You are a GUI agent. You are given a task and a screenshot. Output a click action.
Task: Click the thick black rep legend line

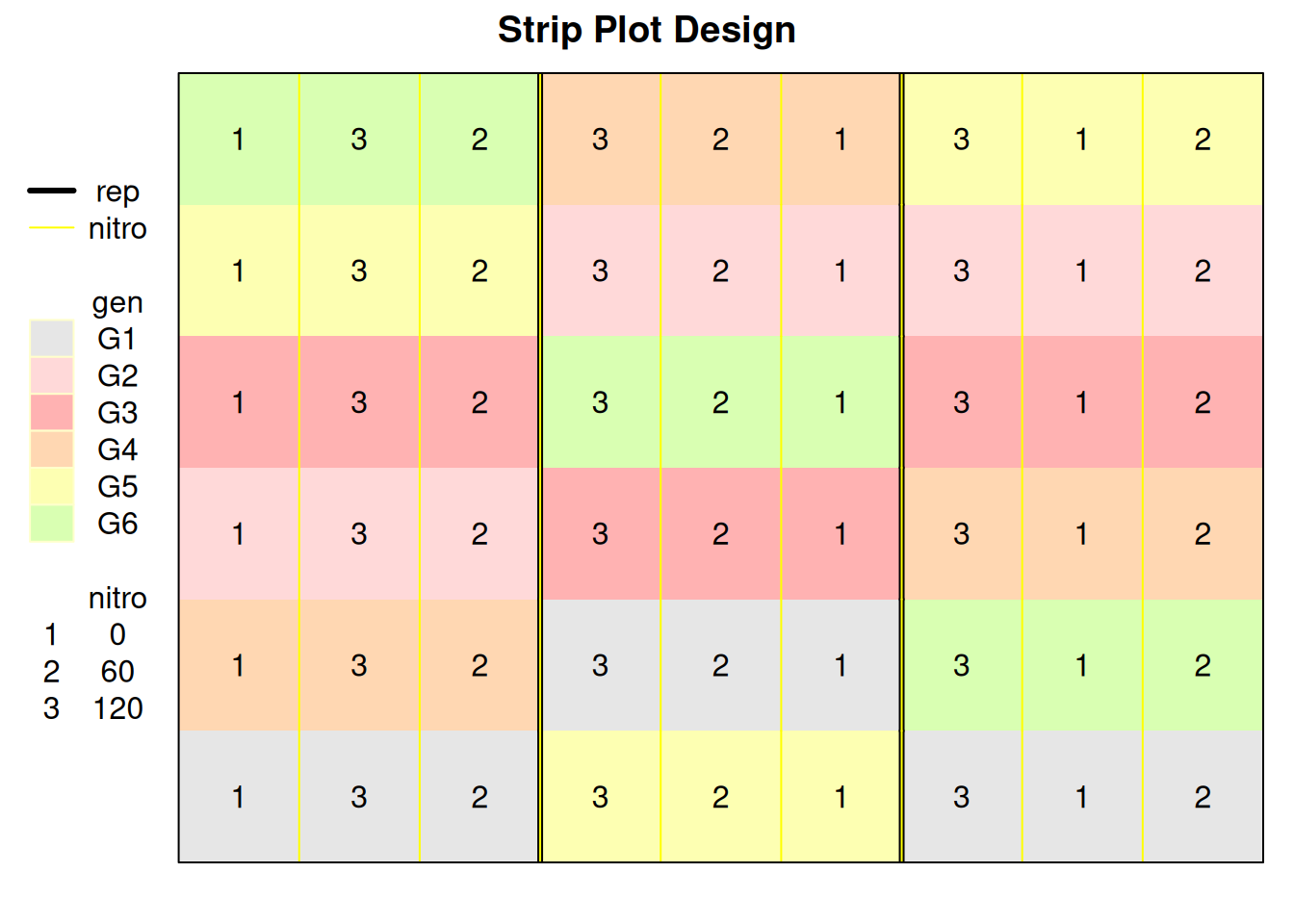click(x=52, y=191)
